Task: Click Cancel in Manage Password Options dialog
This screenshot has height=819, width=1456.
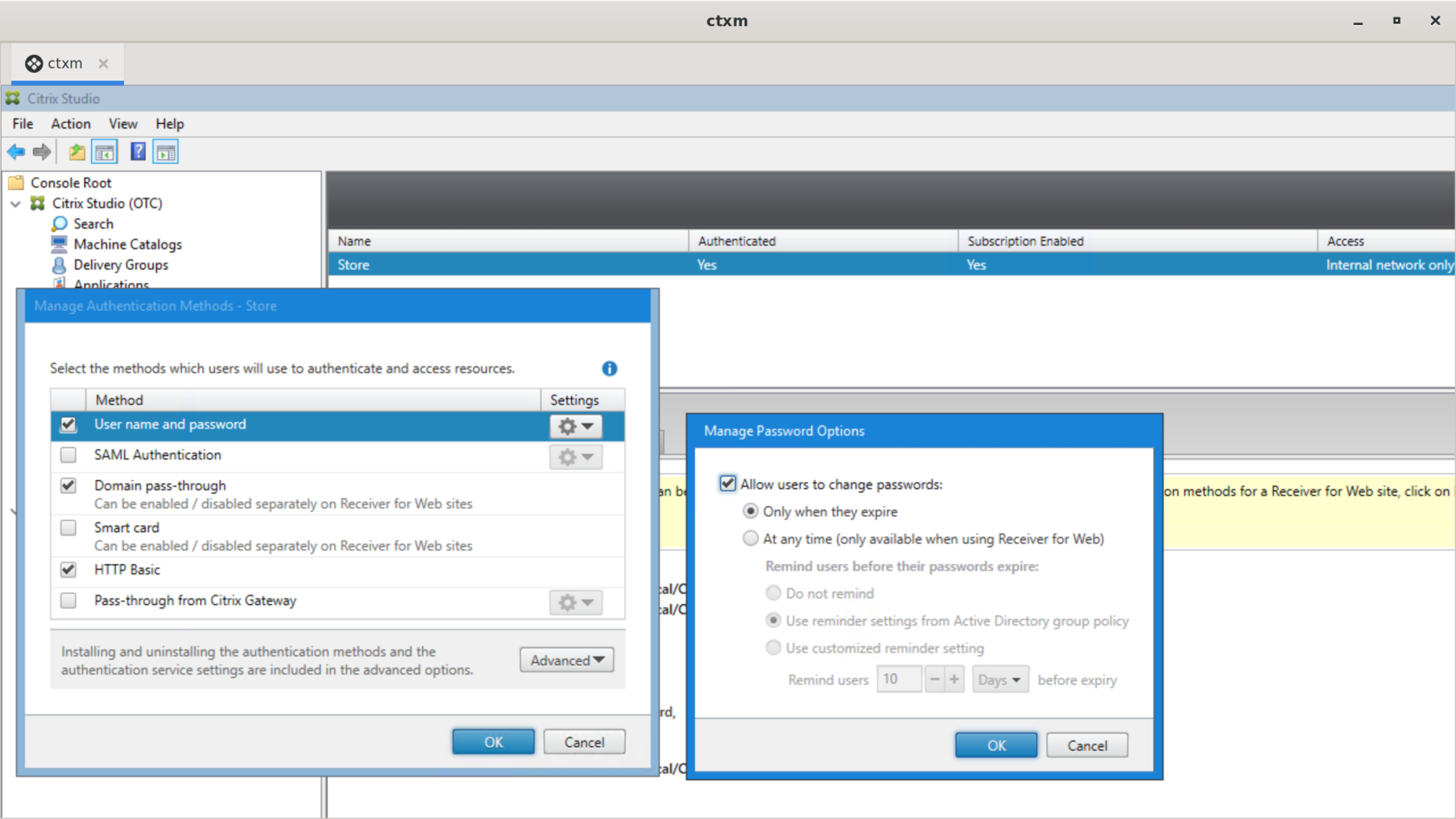Action: (x=1087, y=745)
